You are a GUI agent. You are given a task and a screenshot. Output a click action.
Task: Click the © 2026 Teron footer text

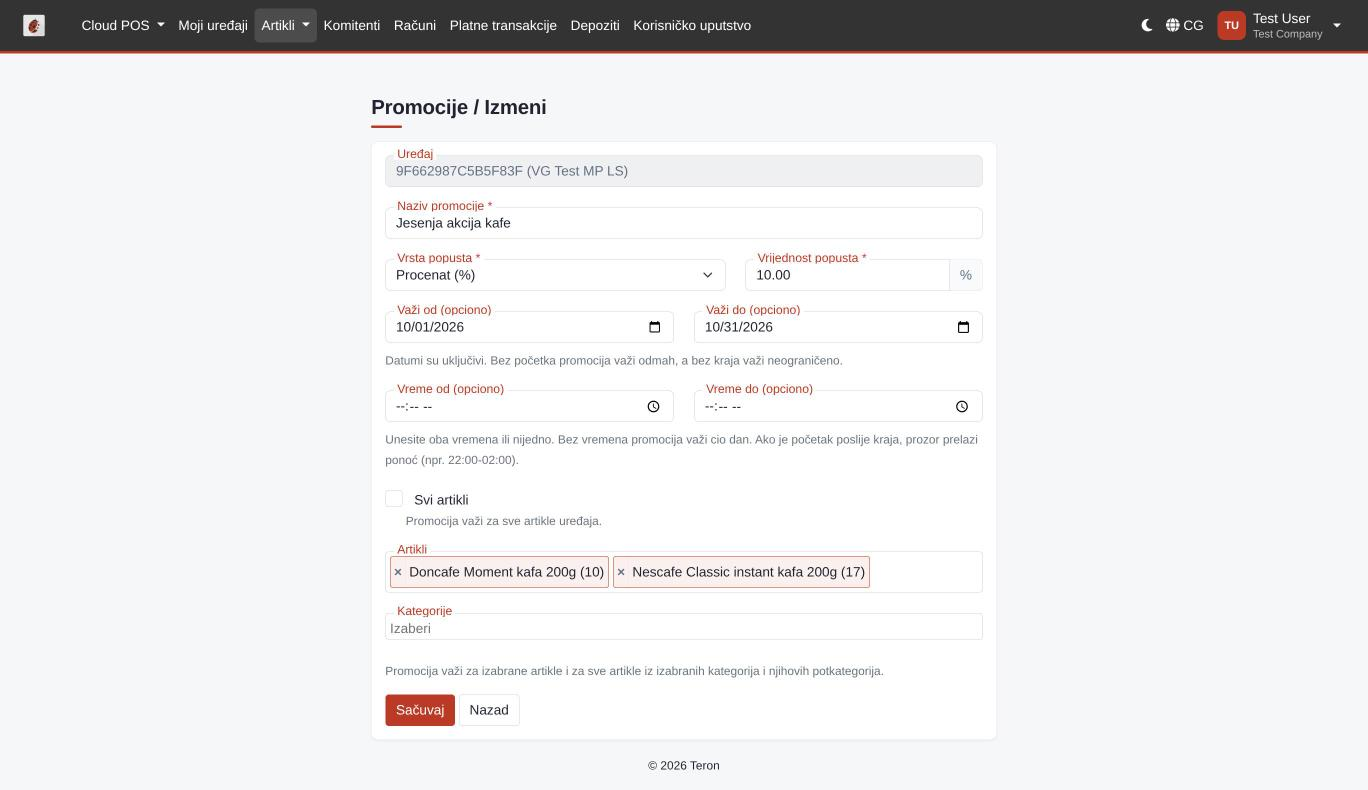[x=684, y=766]
